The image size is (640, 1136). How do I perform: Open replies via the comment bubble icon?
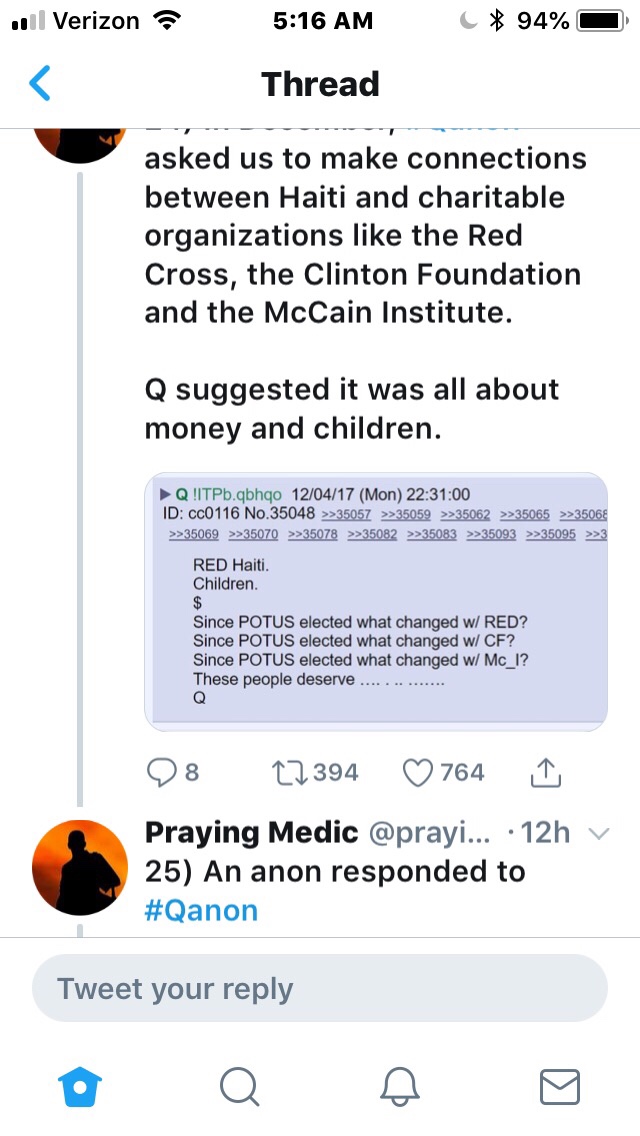click(161, 772)
